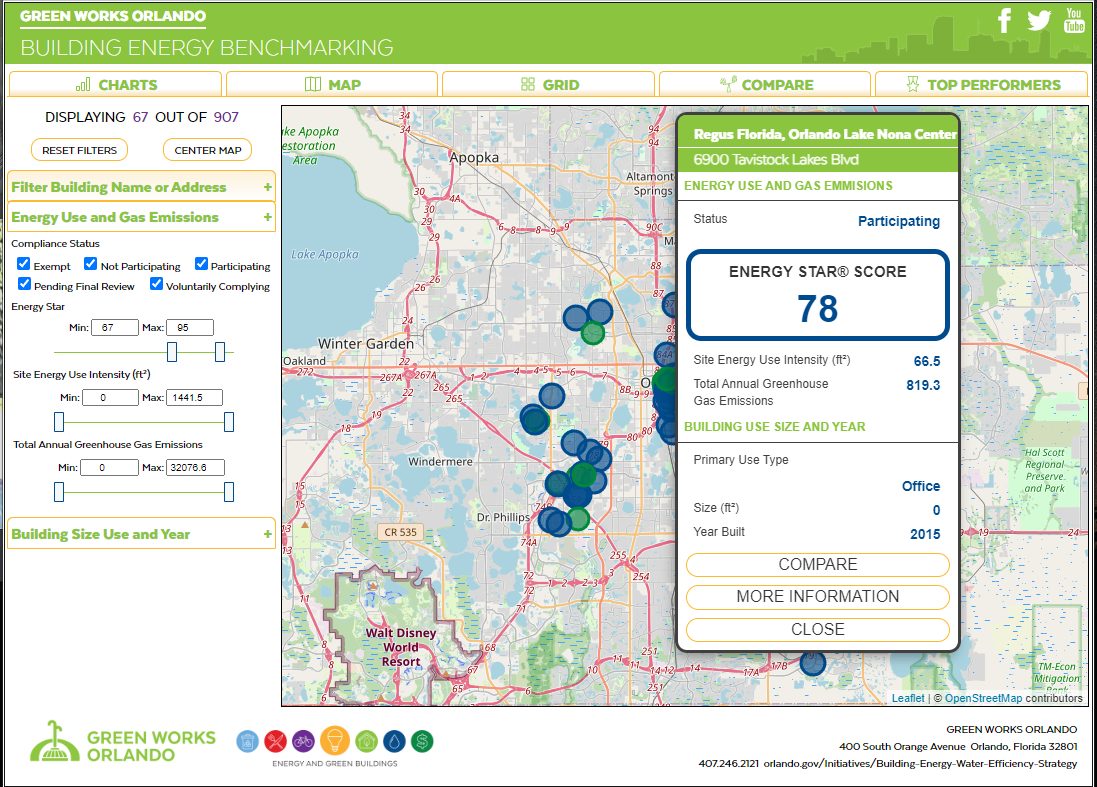This screenshot has height=787, width=1097.
Task: Uncheck the Participating compliance checkbox
Action: click(x=201, y=264)
